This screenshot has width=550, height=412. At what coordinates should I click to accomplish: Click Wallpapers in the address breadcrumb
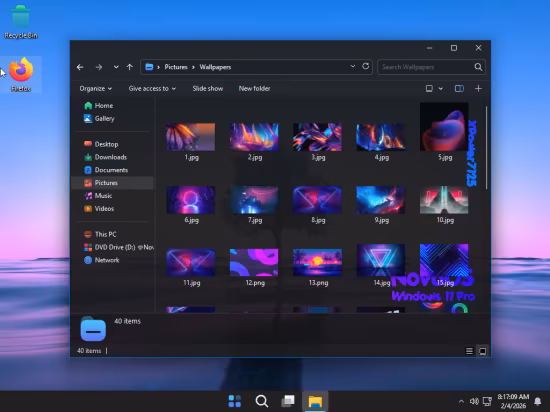click(x=215, y=67)
